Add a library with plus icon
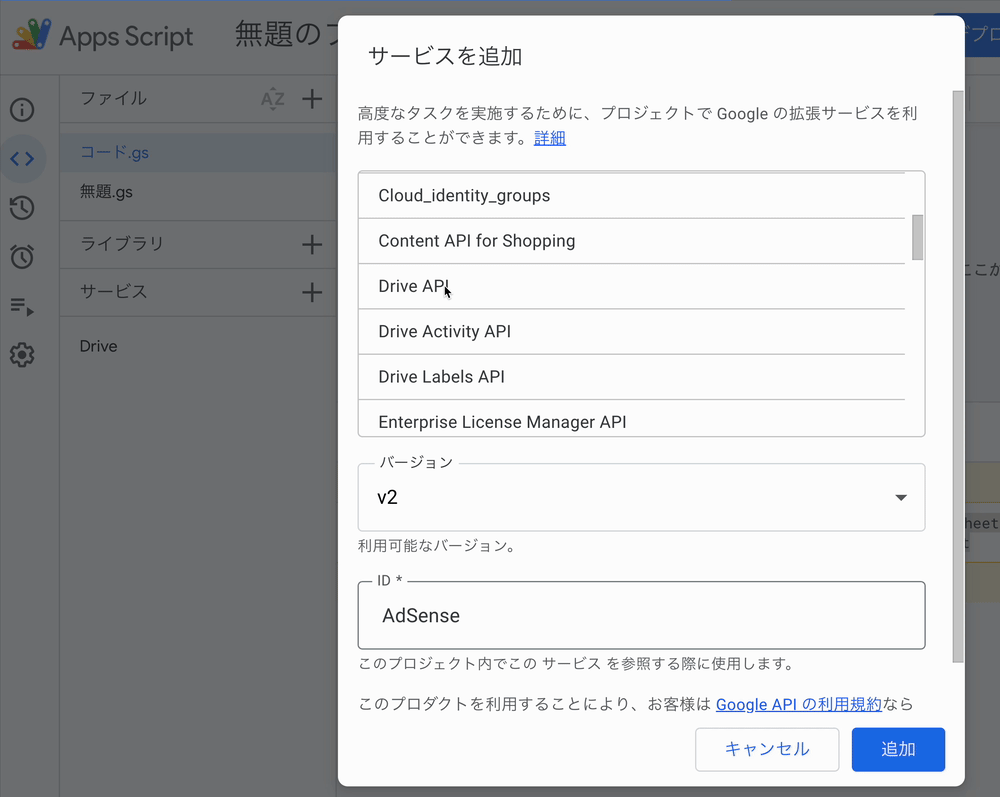1000x797 pixels. click(x=312, y=244)
